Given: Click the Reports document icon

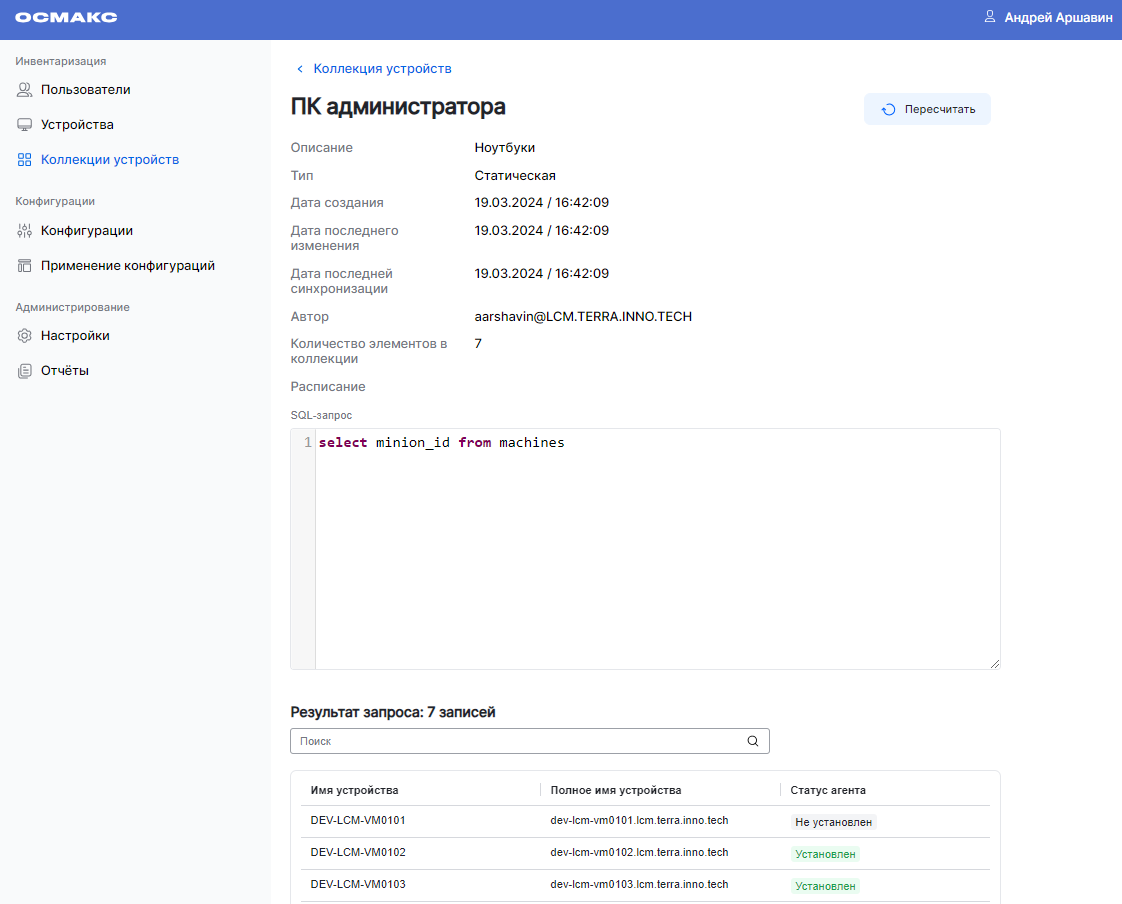Looking at the screenshot, I should pyautogui.click(x=25, y=371).
